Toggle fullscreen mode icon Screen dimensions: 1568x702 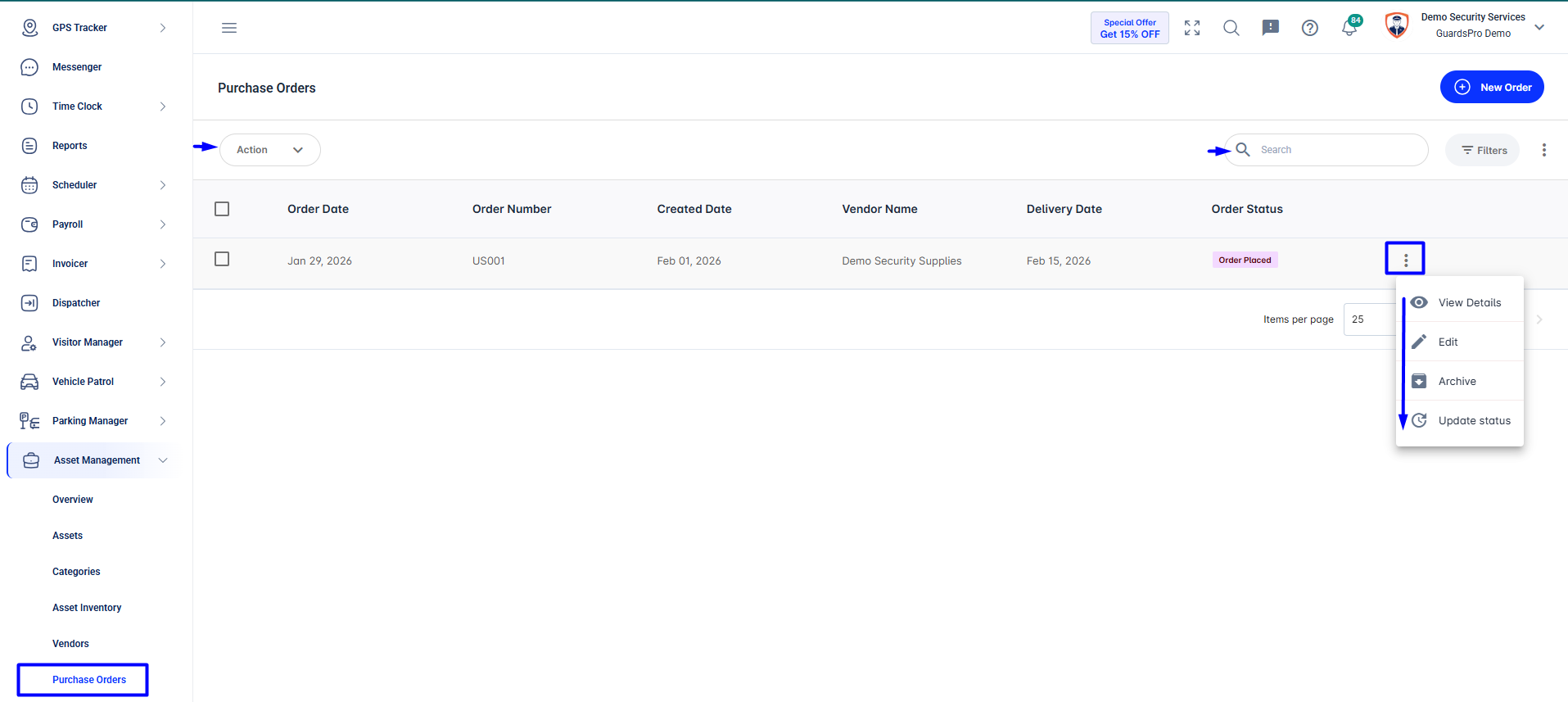click(1192, 28)
